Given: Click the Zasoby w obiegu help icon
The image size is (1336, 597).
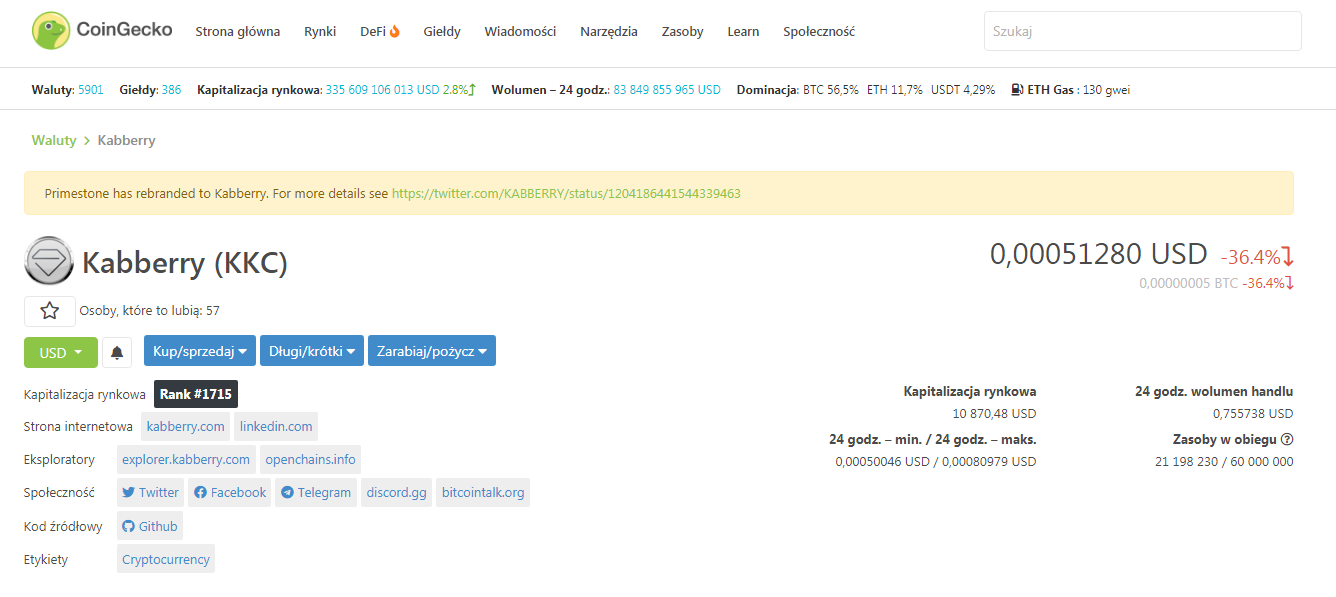Looking at the screenshot, I should click(x=1287, y=439).
